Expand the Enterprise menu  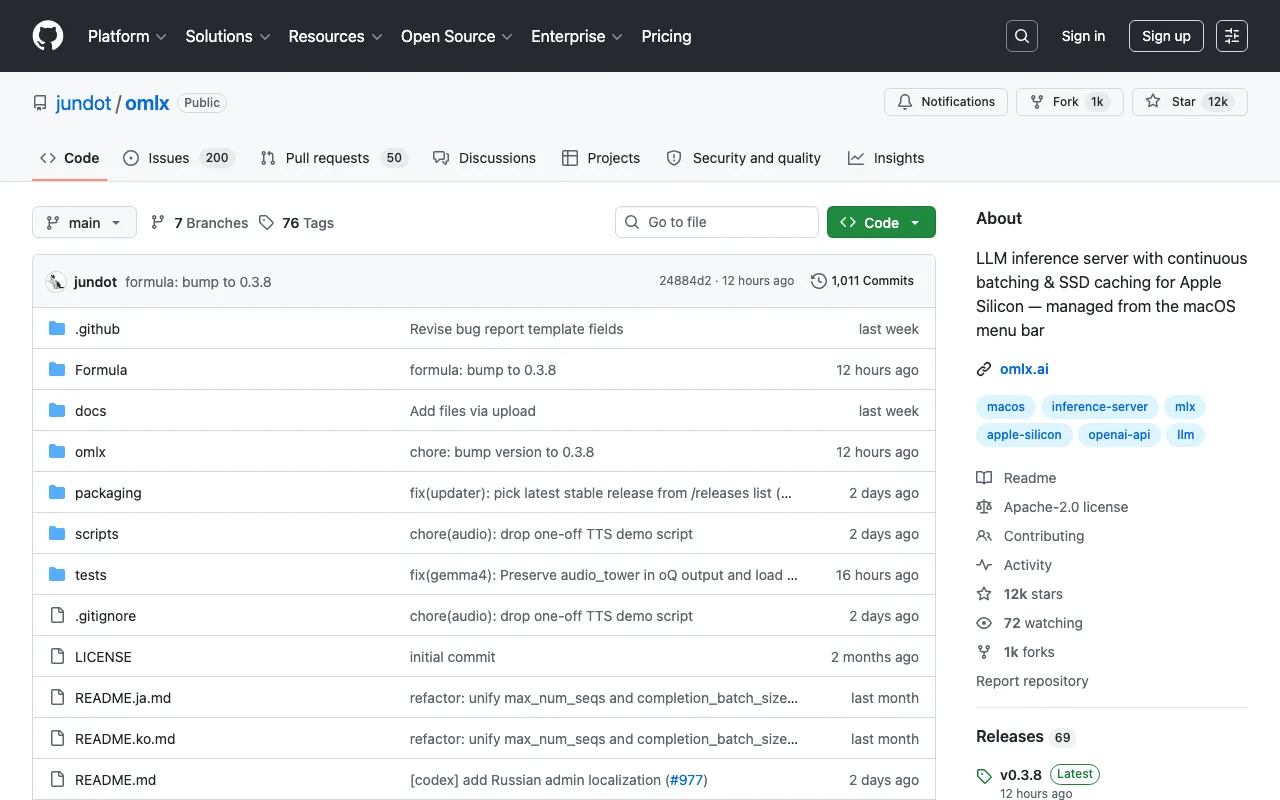pos(577,36)
